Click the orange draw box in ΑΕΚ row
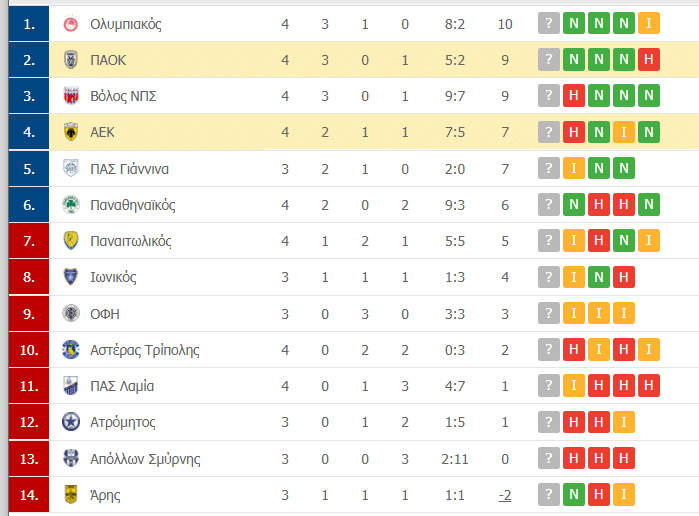Viewport: 699px width, 516px height. click(624, 132)
